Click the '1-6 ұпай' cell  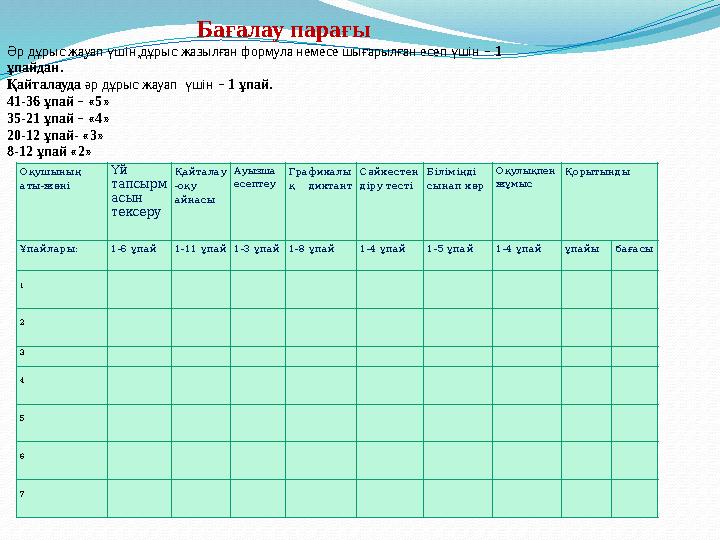140,255
